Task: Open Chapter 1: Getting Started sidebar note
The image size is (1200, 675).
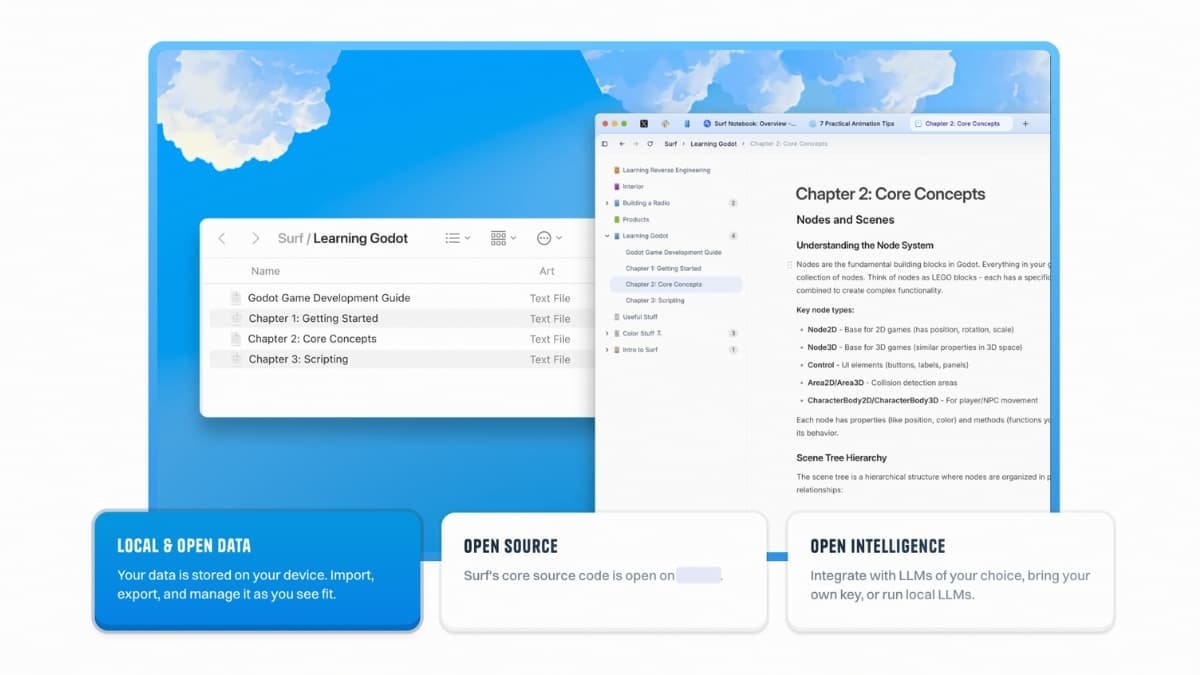Action: (x=663, y=268)
